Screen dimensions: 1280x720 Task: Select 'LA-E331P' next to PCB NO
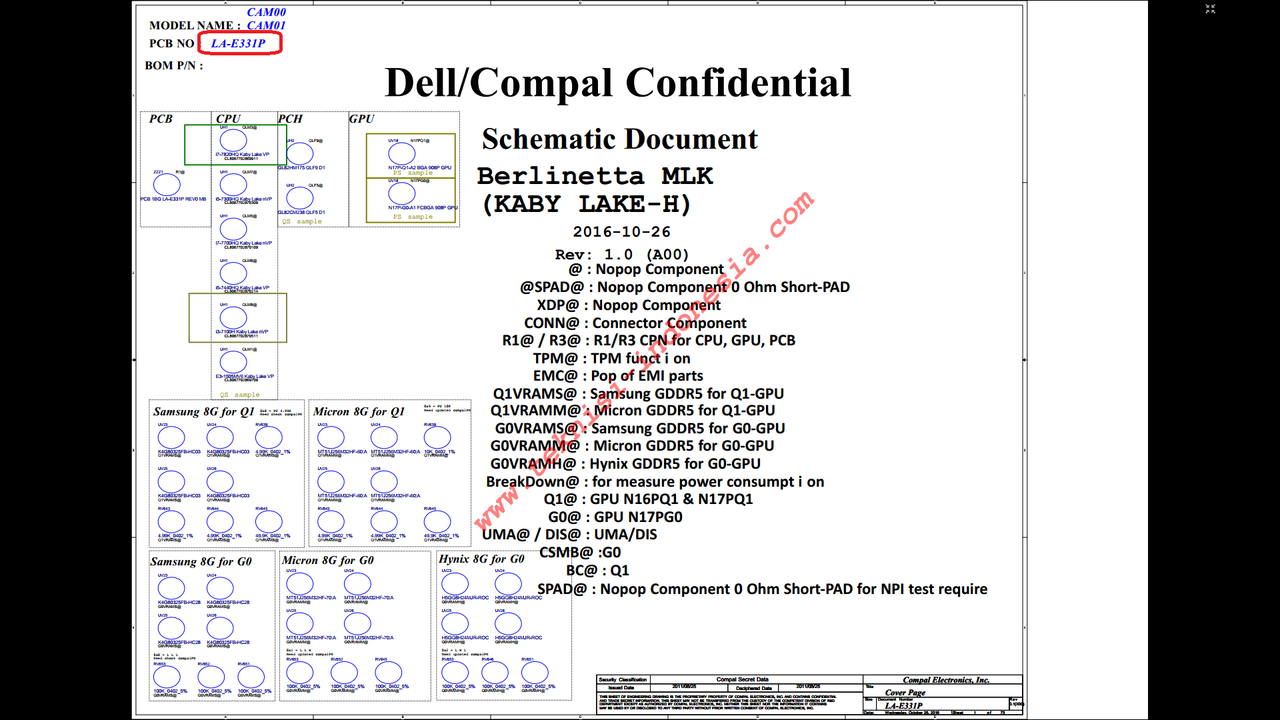tap(238, 44)
